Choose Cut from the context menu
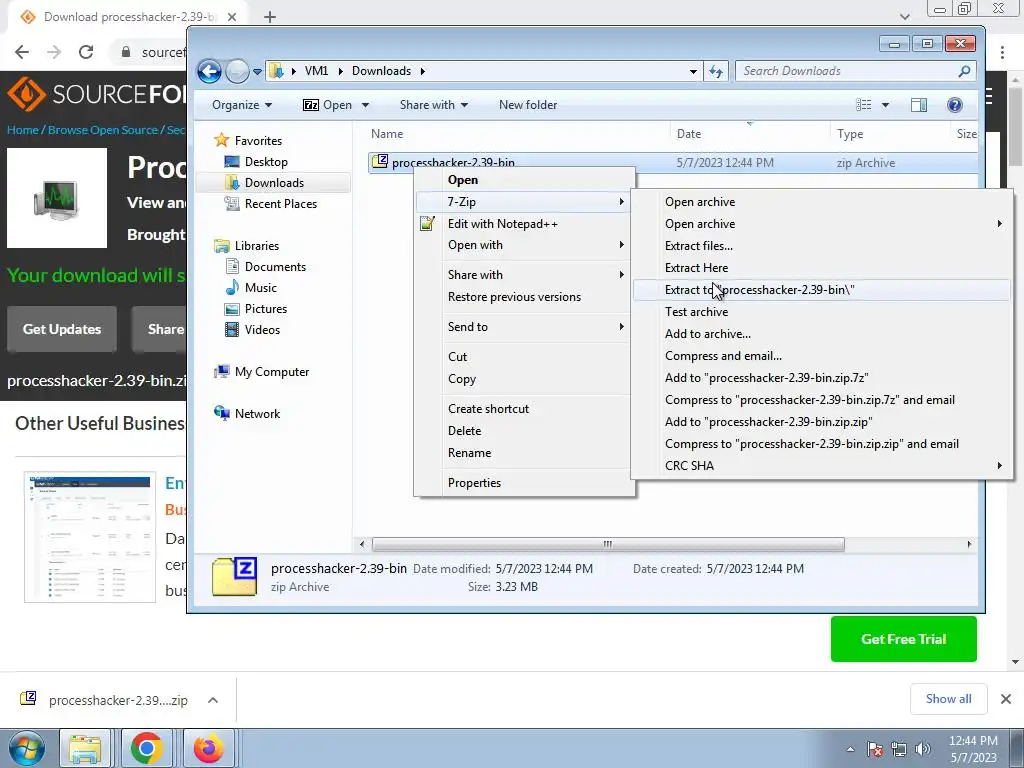Image resolution: width=1024 pixels, height=768 pixels. 524,357
